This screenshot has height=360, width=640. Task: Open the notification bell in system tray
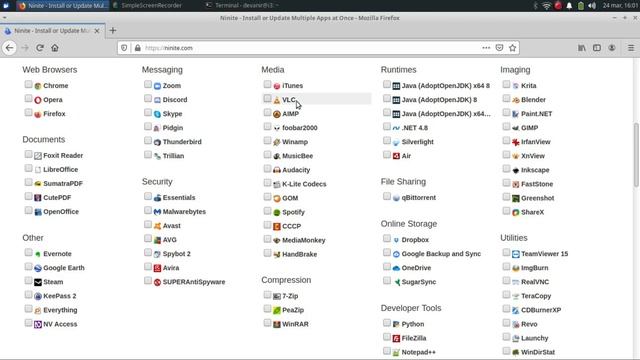(569, 6)
